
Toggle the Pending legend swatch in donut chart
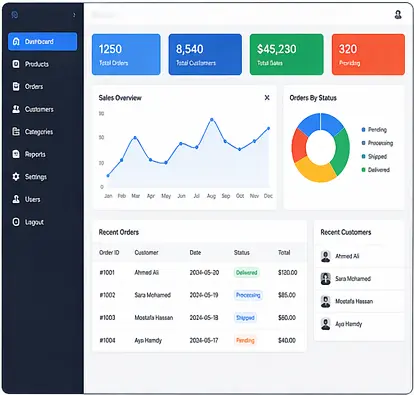coord(364,130)
